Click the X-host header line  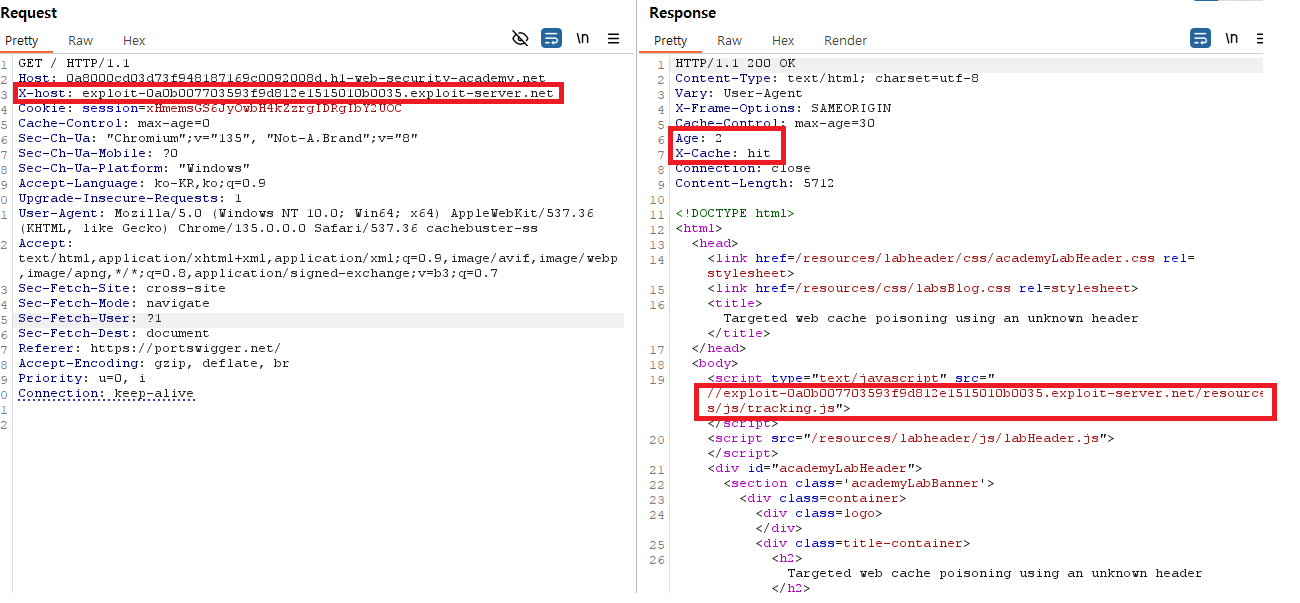point(286,93)
